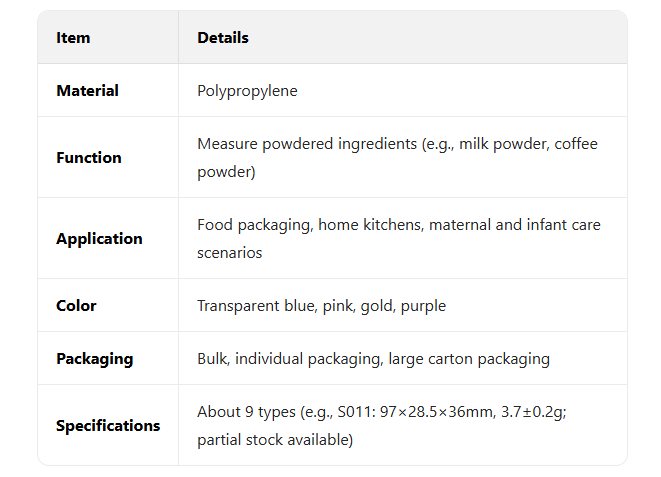Select the 'Packaging' row label
This screenshot has width=661, height=477.
point(94,359)
